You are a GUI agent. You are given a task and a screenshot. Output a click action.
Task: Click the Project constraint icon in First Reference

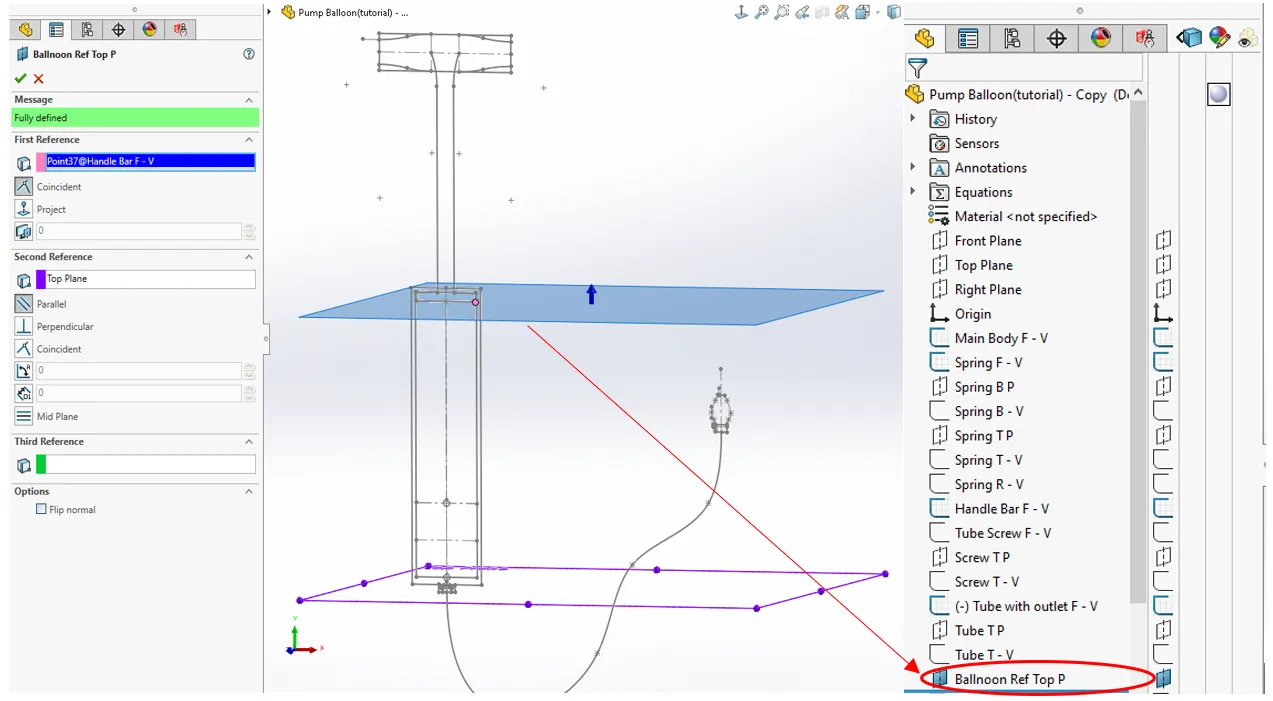pos(24,209)
